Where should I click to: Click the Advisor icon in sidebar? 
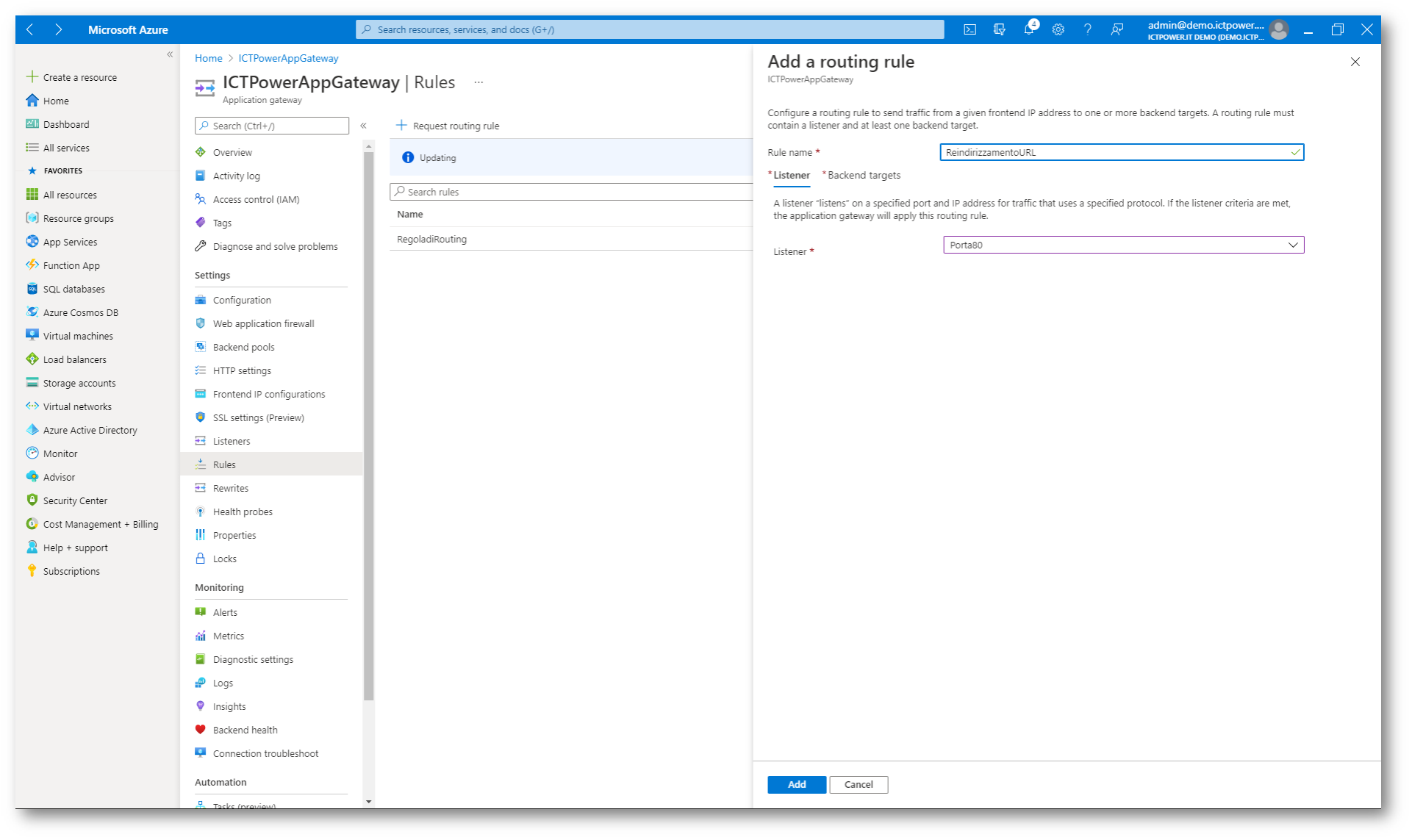pyautogui.click(x=32, y=476)
